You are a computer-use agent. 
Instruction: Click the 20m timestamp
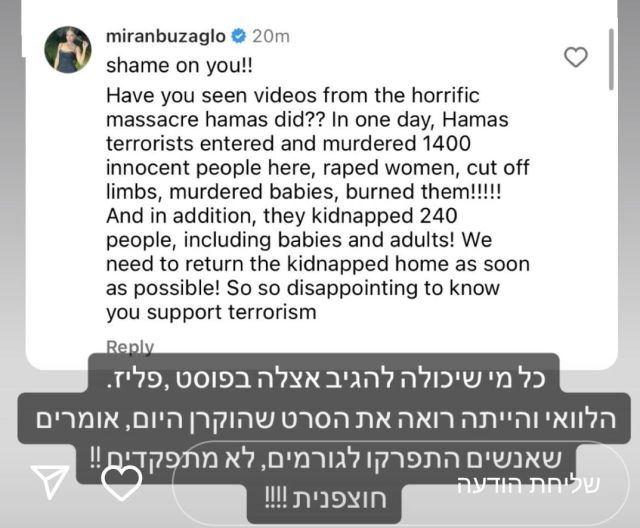coord(271,36)
